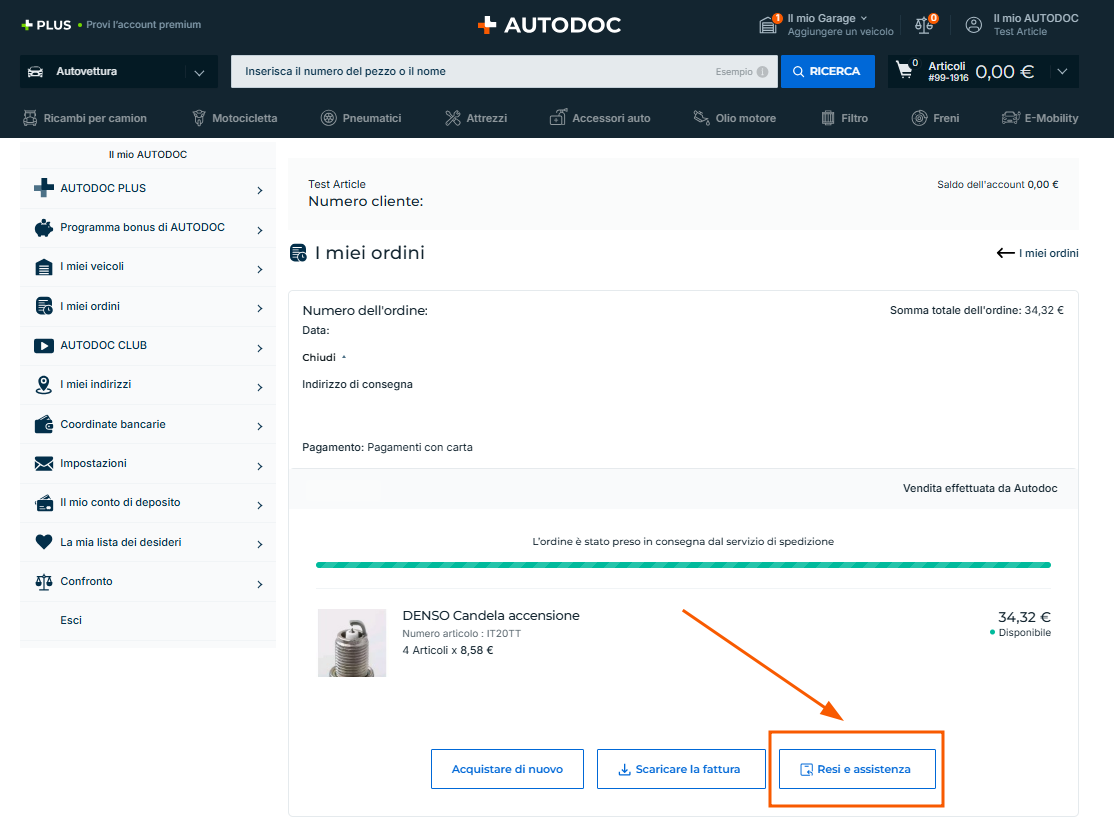The image size is (1114, 821).
Task: Click Resi e assistenza button
Action: pyautogui.click(x=857, y=769)
